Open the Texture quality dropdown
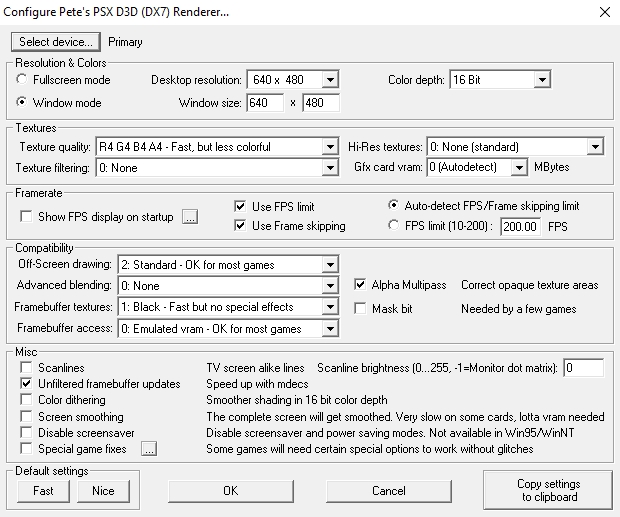The width and height of the screenshot is (620, 517). [x=217, y=147]
